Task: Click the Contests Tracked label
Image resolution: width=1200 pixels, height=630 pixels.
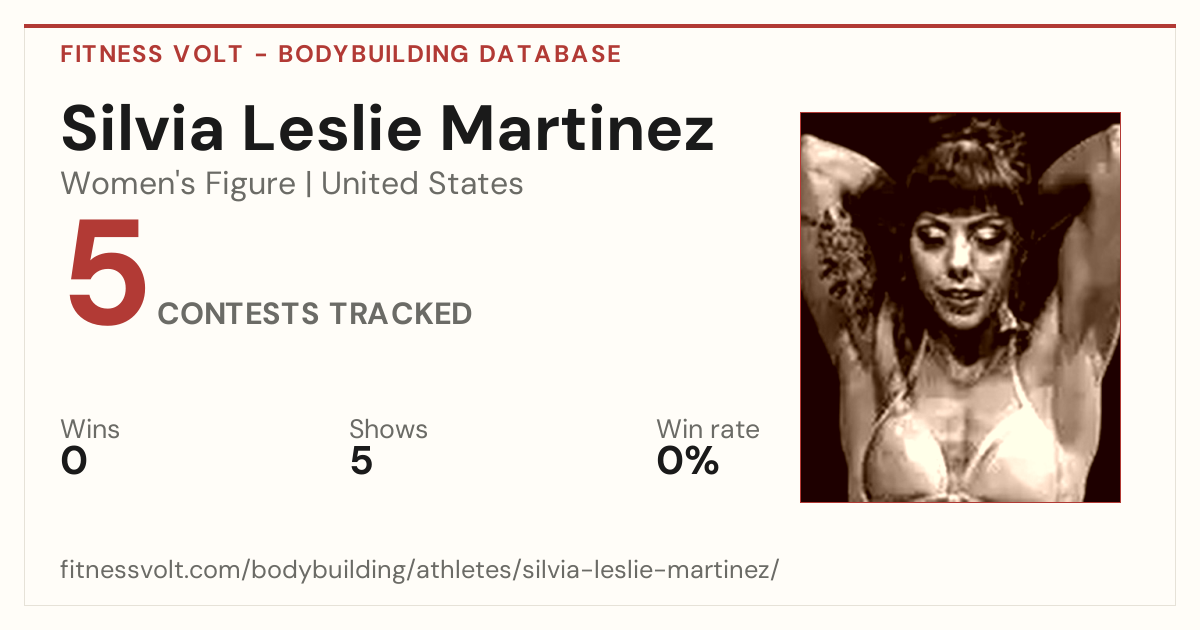Action: coord(315,314)
